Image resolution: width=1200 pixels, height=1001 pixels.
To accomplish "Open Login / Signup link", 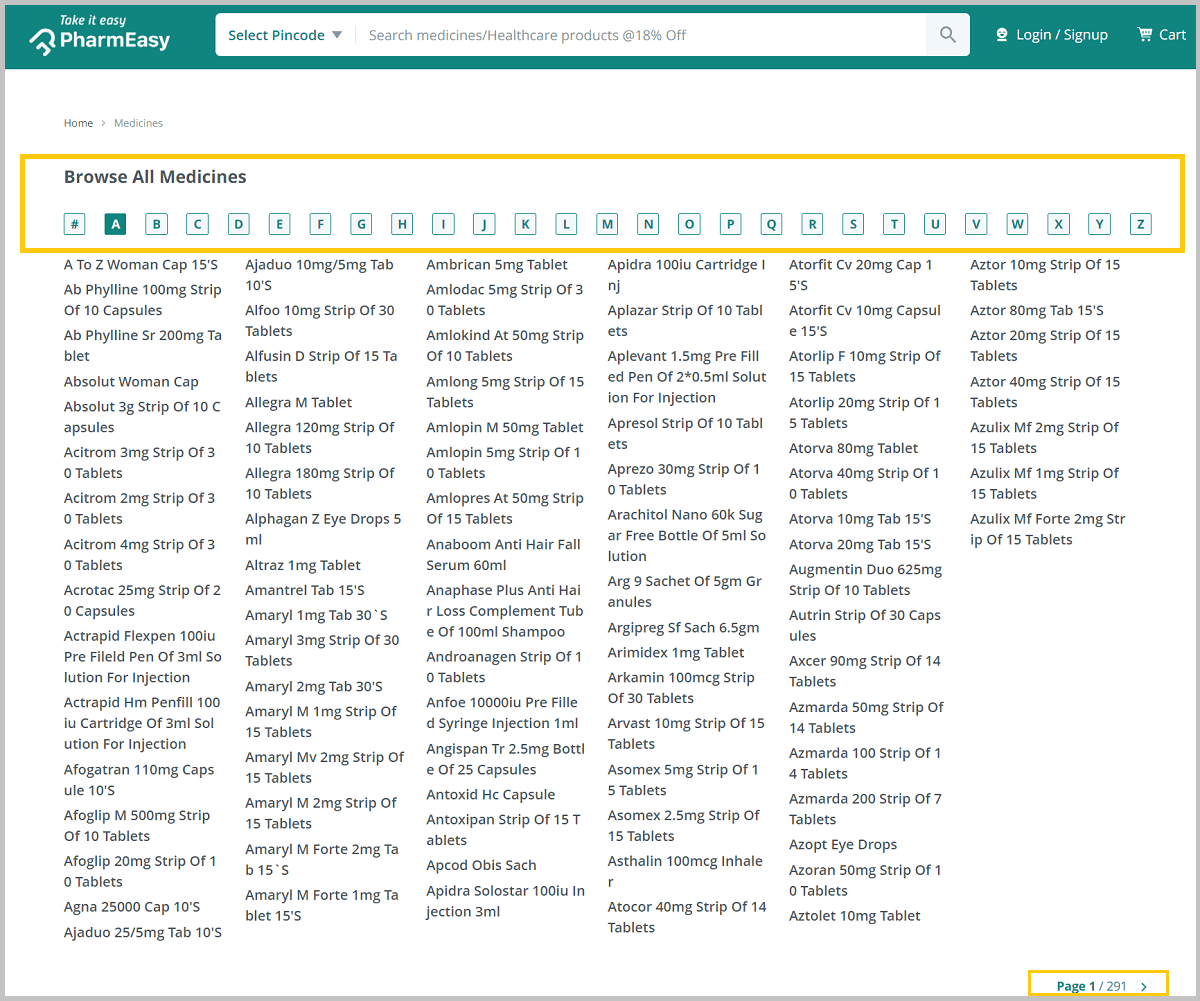I will click(1052, 35).
